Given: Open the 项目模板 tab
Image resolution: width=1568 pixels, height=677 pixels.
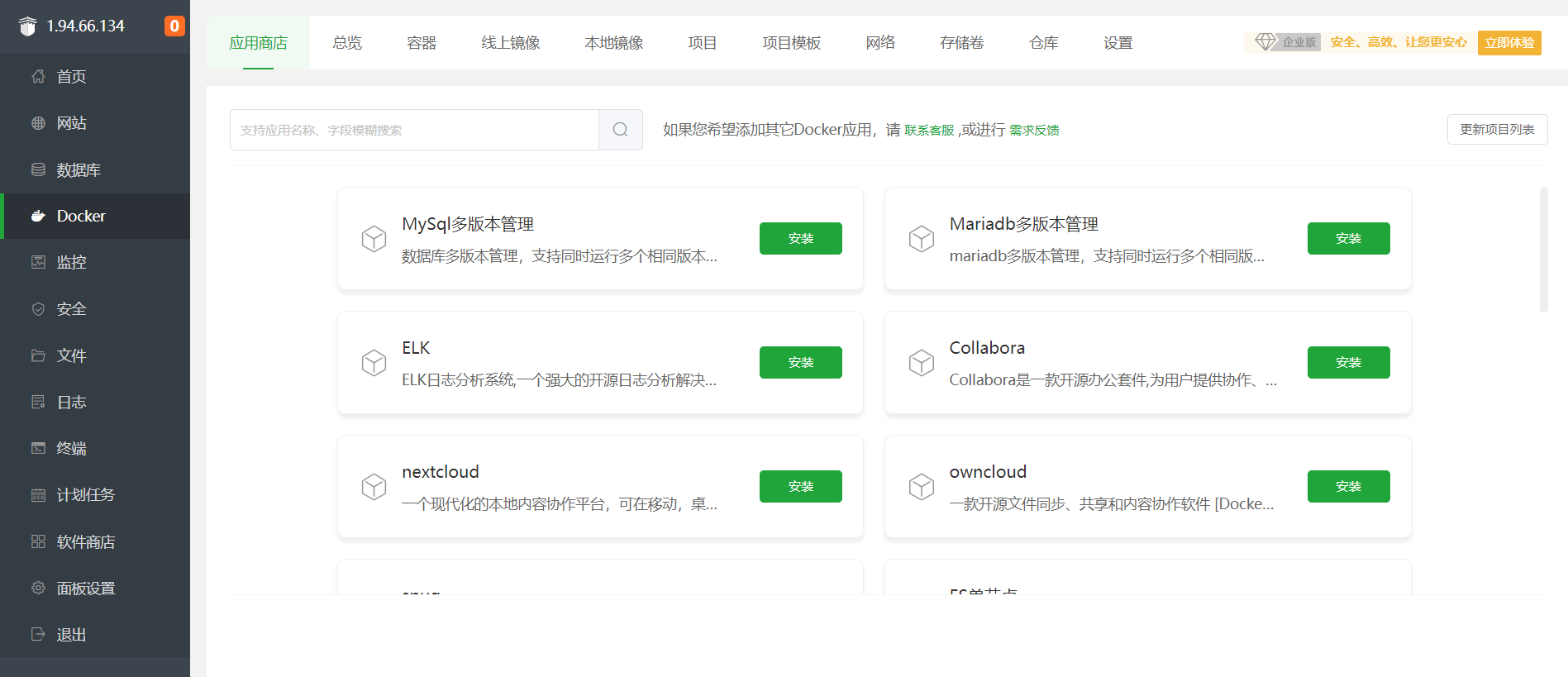Looking at the screenshot, I should point(791,43).
